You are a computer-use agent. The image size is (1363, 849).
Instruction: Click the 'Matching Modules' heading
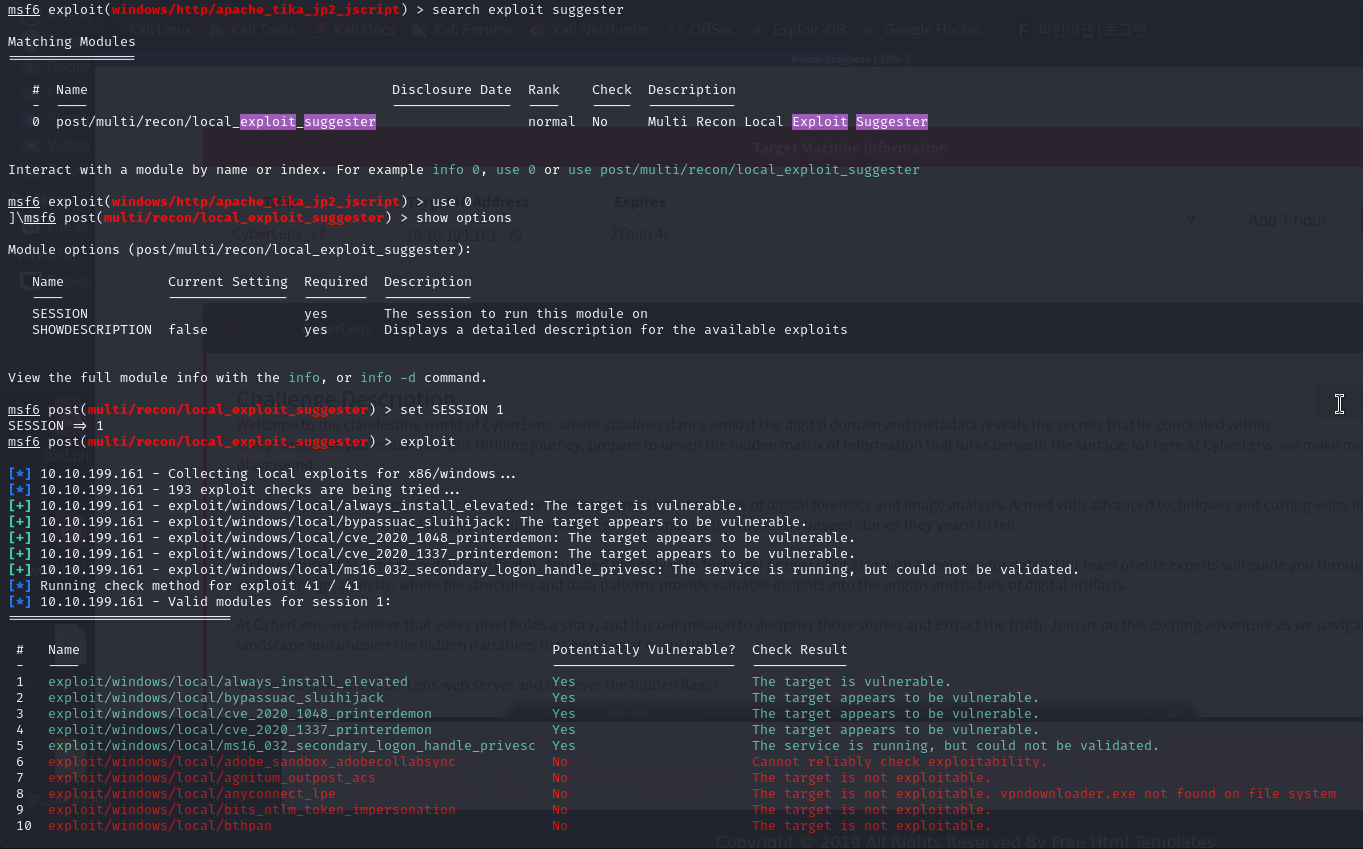point(72,42)
